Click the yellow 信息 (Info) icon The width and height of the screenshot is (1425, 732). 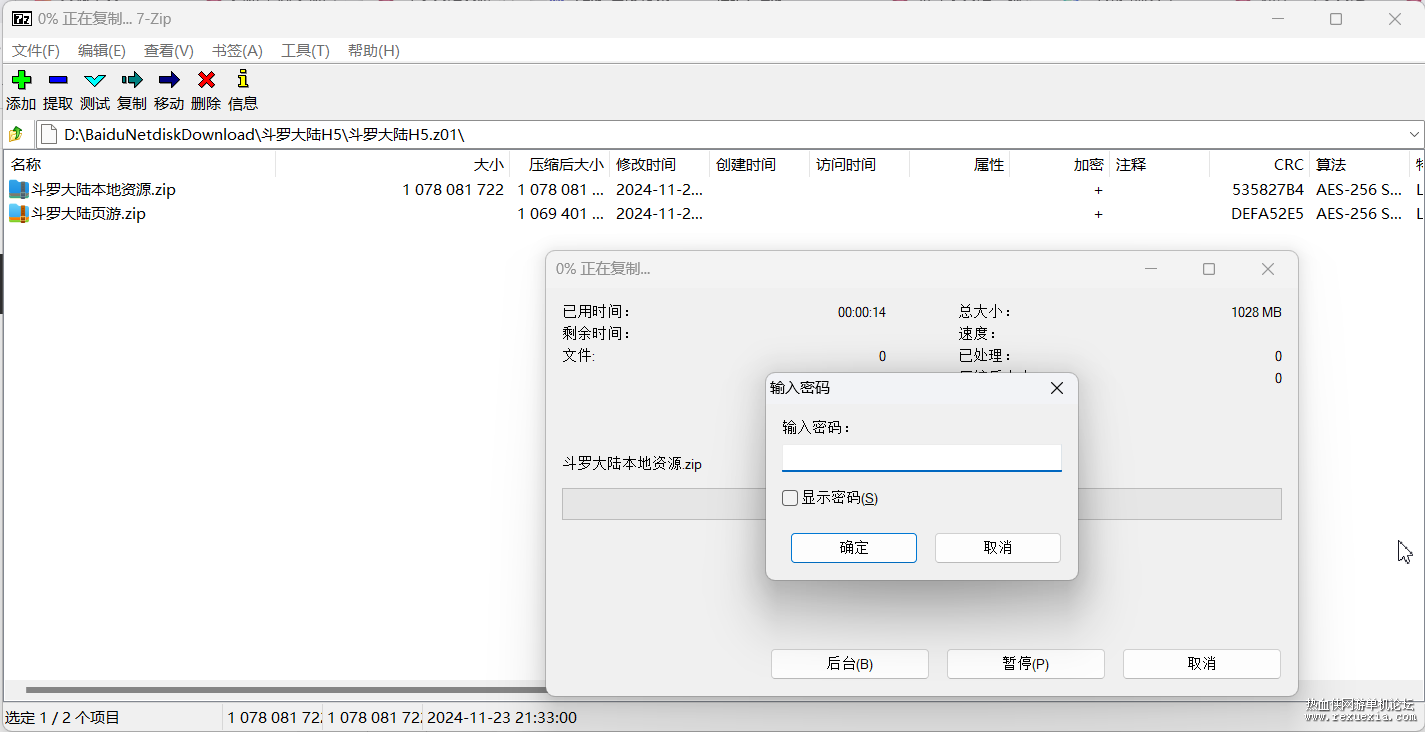[x=243, y=79]
